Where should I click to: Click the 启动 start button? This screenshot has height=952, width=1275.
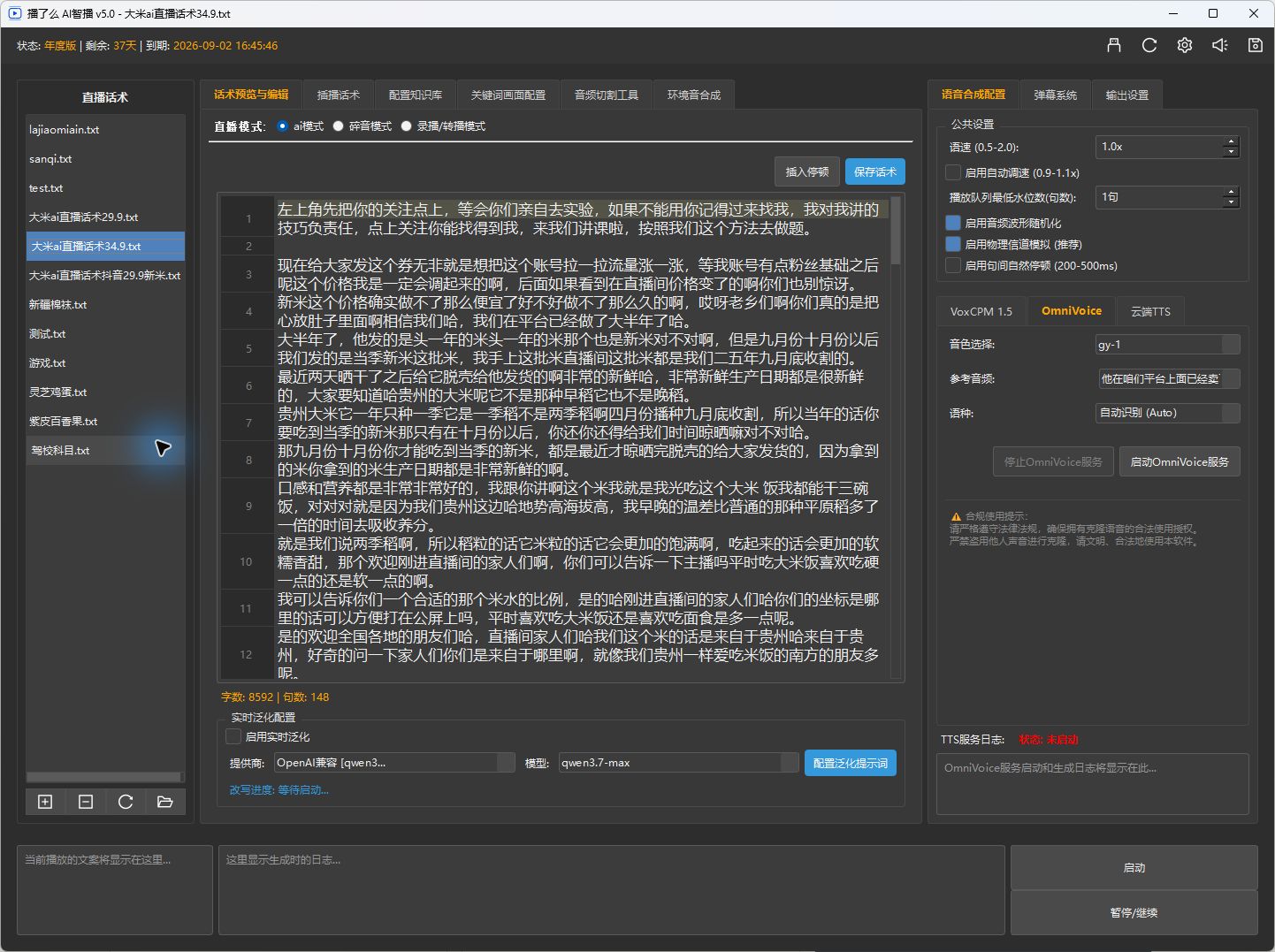[x=1134, y=868]
